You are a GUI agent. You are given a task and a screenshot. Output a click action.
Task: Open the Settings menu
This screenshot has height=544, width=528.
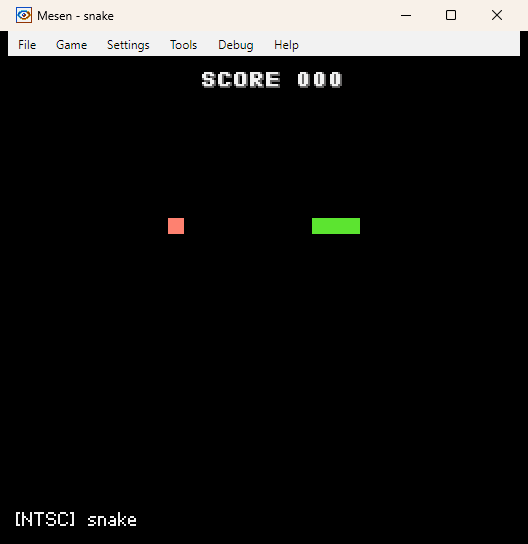(x=128, y=45)
